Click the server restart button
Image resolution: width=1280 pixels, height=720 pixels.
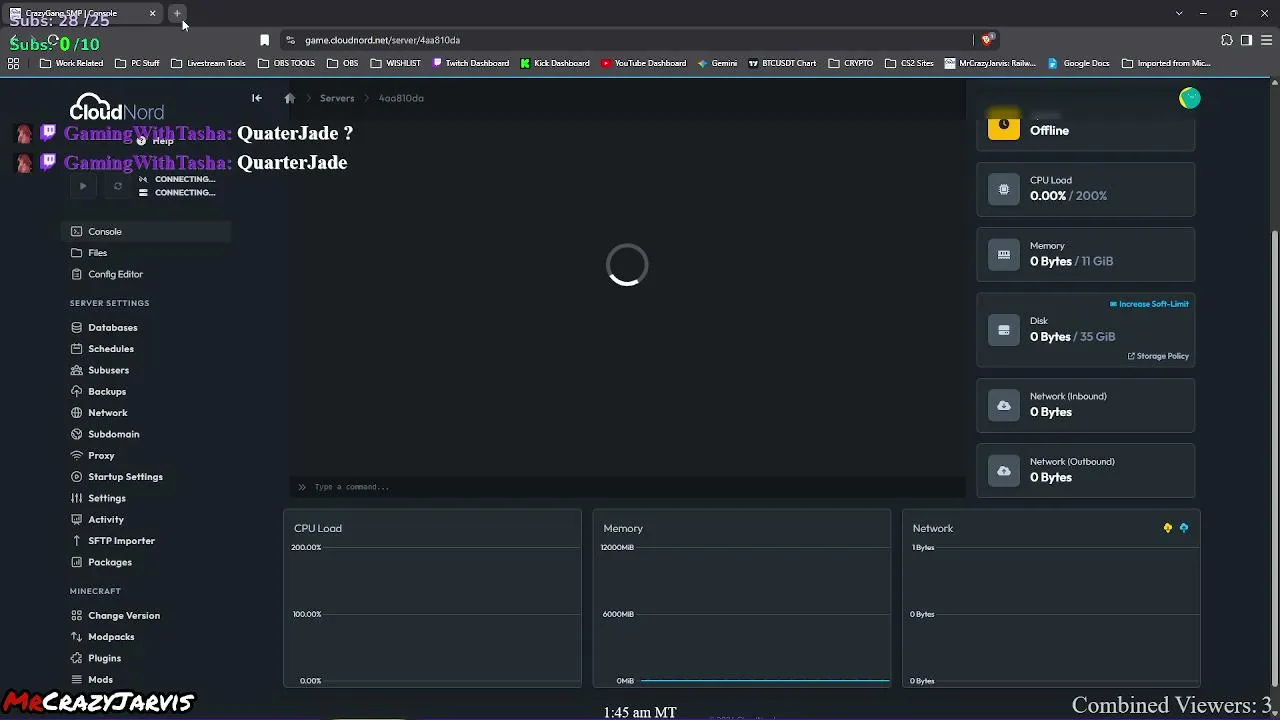point(118,186)
